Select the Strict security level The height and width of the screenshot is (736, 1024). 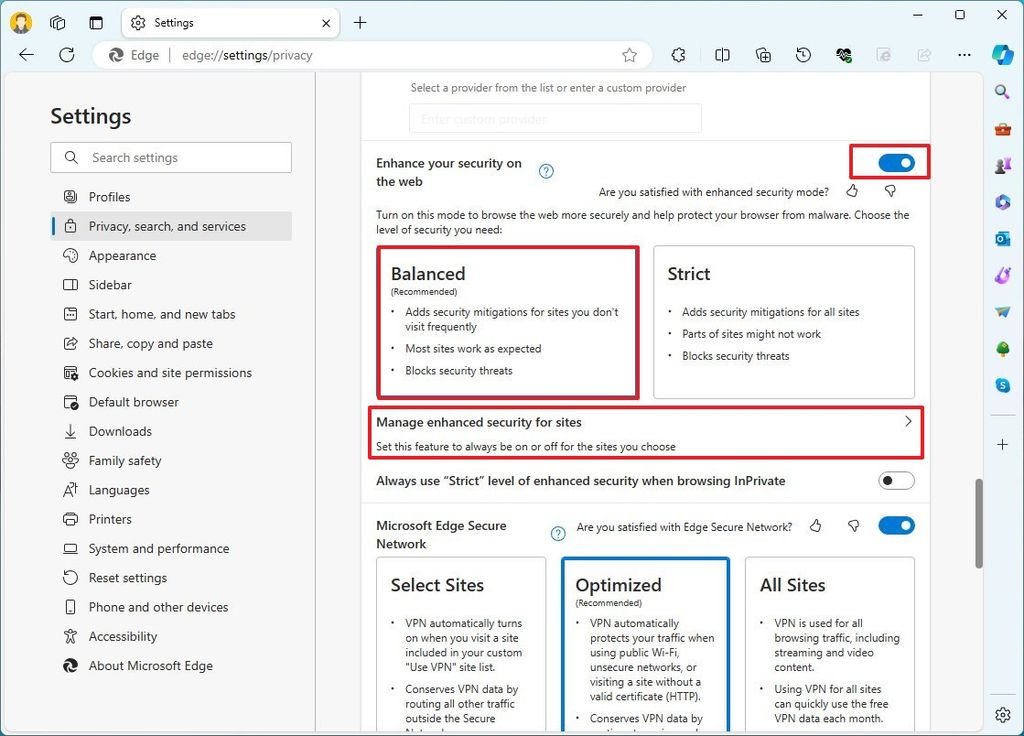783,320
